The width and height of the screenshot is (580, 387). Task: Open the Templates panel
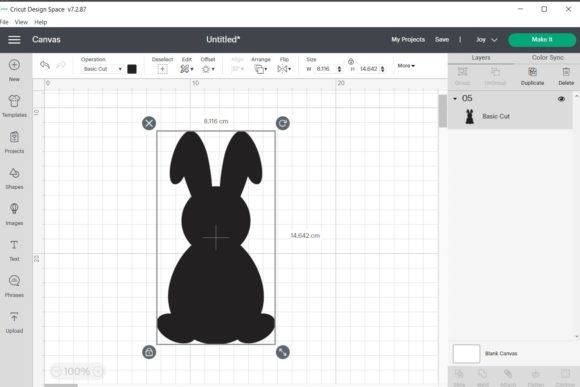coord(14,106)
